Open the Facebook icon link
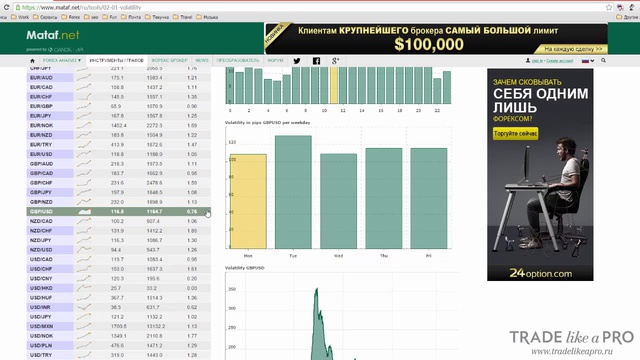This screenshot has height=360, width=640. [316, 61]
